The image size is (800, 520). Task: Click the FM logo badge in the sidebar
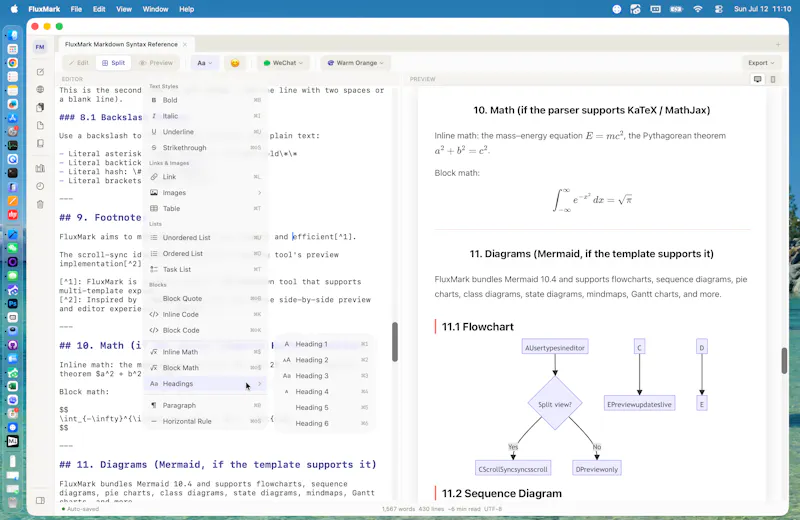click(40, 47)
